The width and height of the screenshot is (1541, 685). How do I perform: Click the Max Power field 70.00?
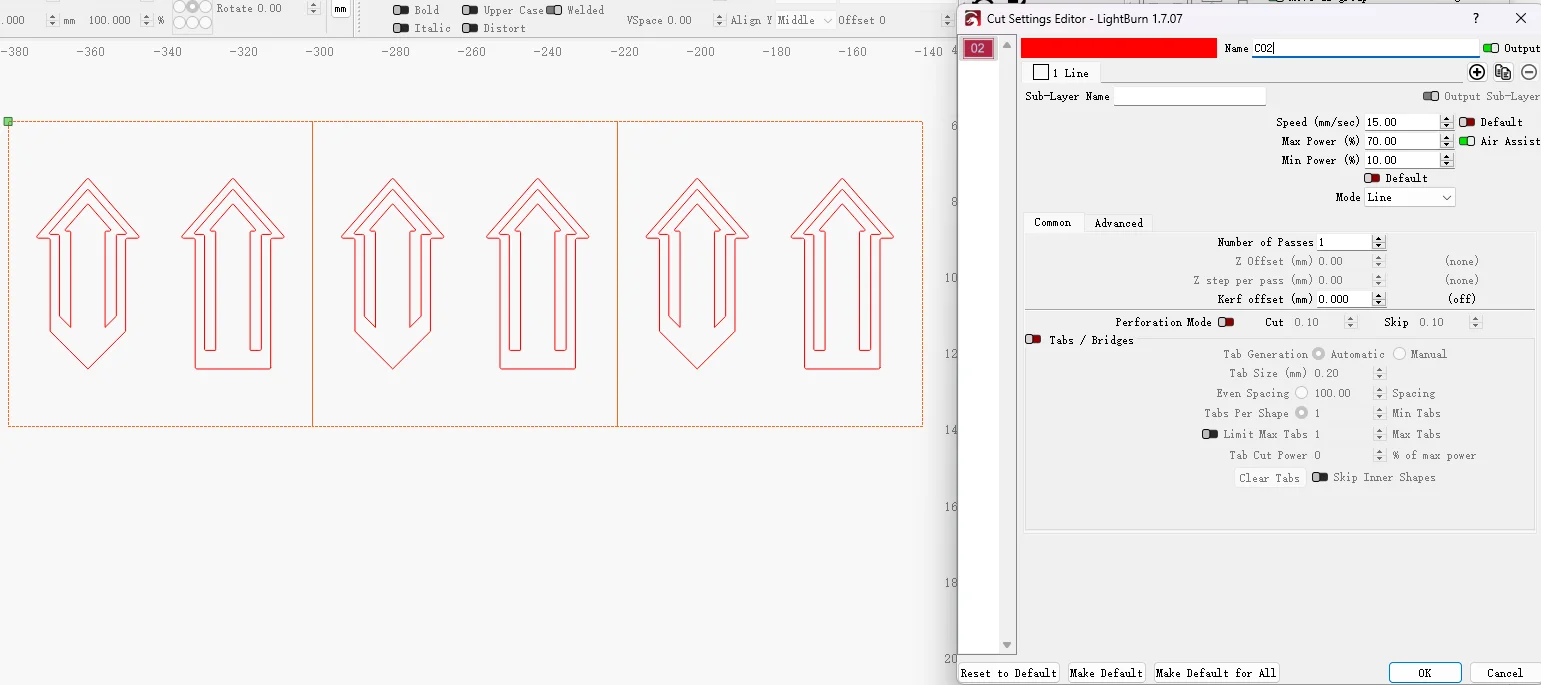coord(1402,141)
